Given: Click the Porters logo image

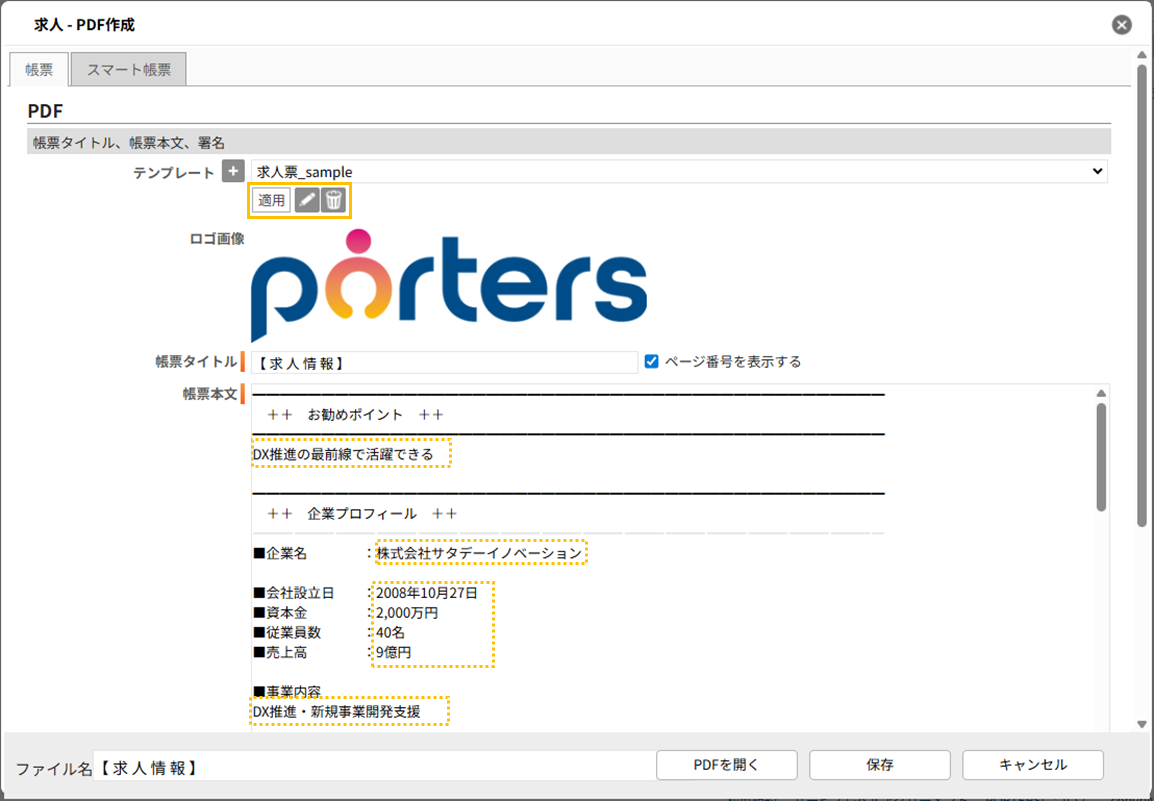Looking at the screenshot, I should point(448,284).
